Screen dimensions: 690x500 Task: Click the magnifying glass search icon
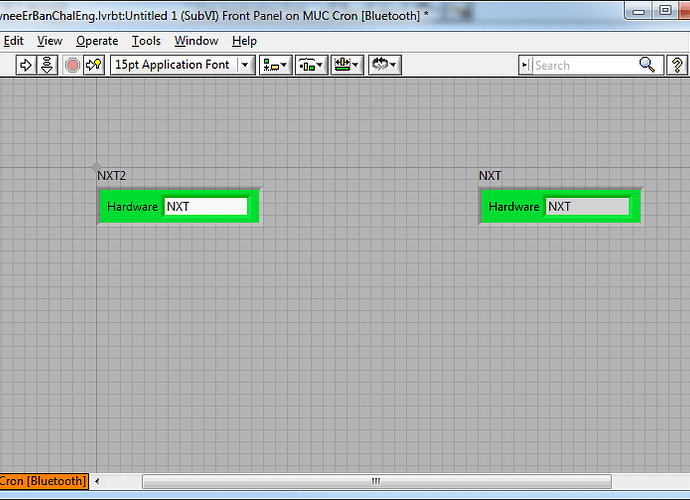pyautogui.click(x=647, y=65)
